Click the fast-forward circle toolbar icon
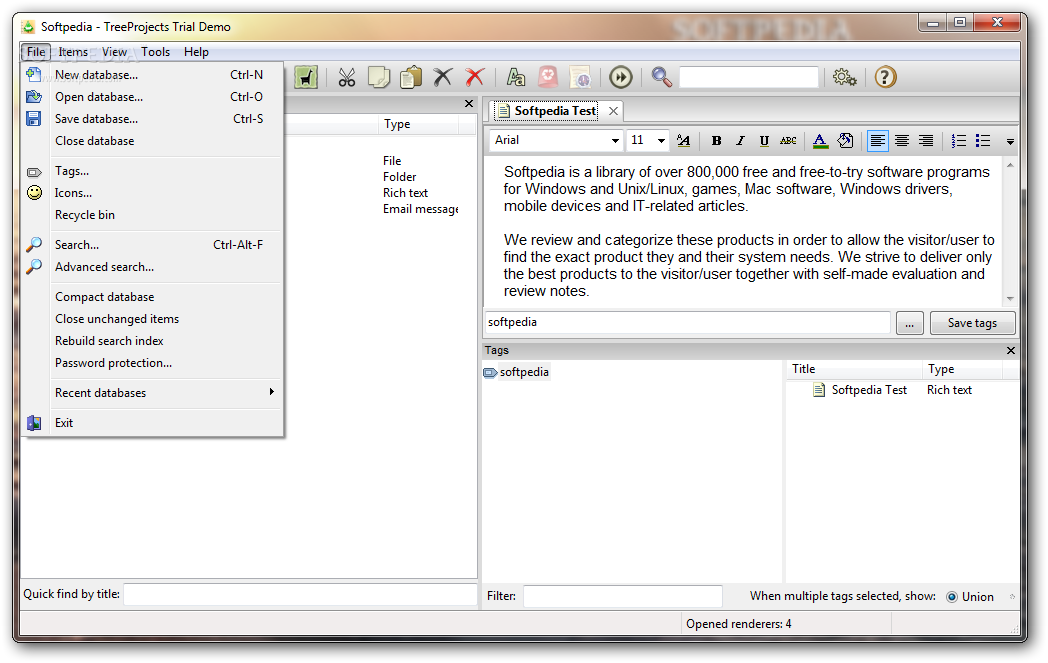The image size is (1048, 663). (x=621, y=78)
